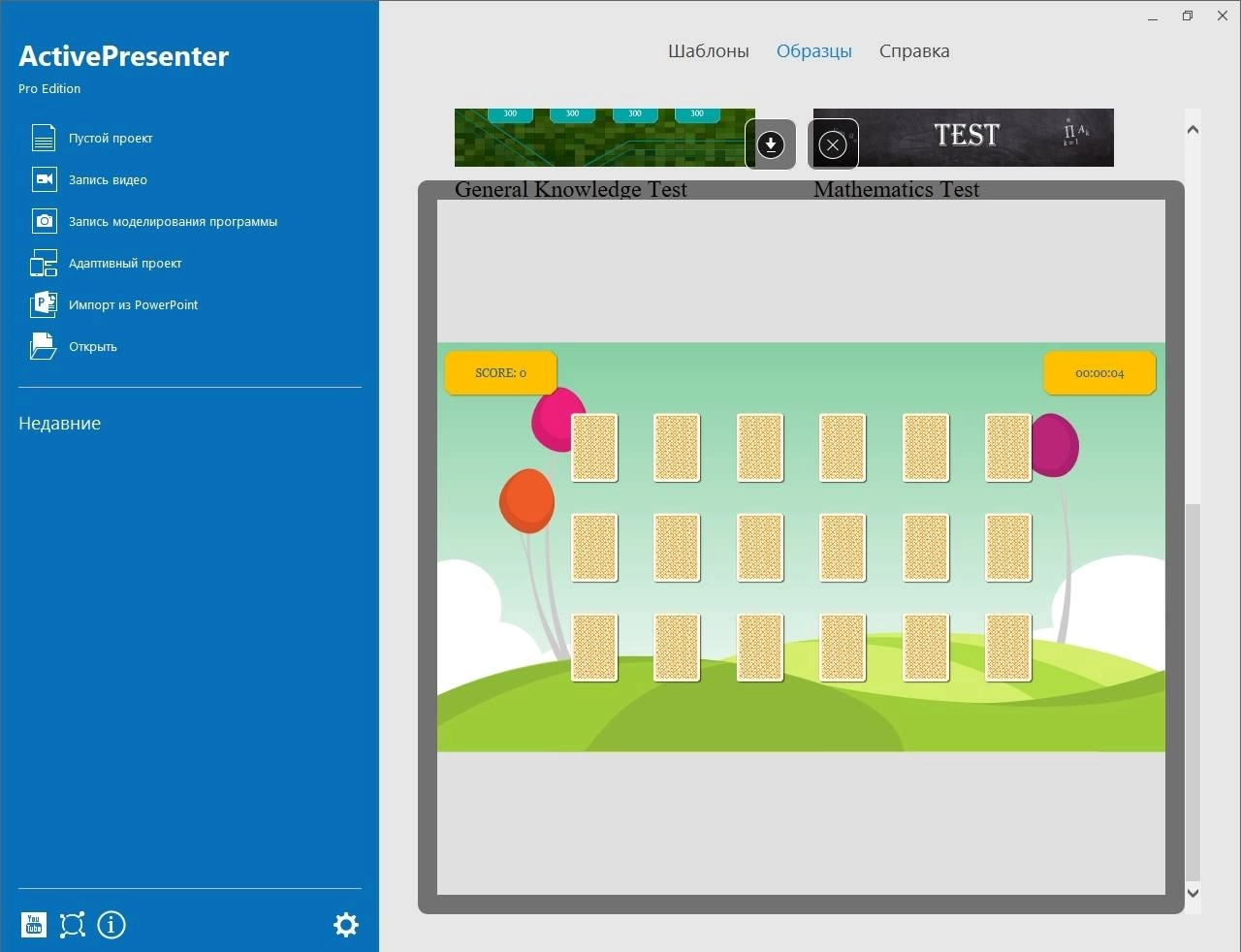Click the scrollbar down arrow

(x=1193, y=893)
